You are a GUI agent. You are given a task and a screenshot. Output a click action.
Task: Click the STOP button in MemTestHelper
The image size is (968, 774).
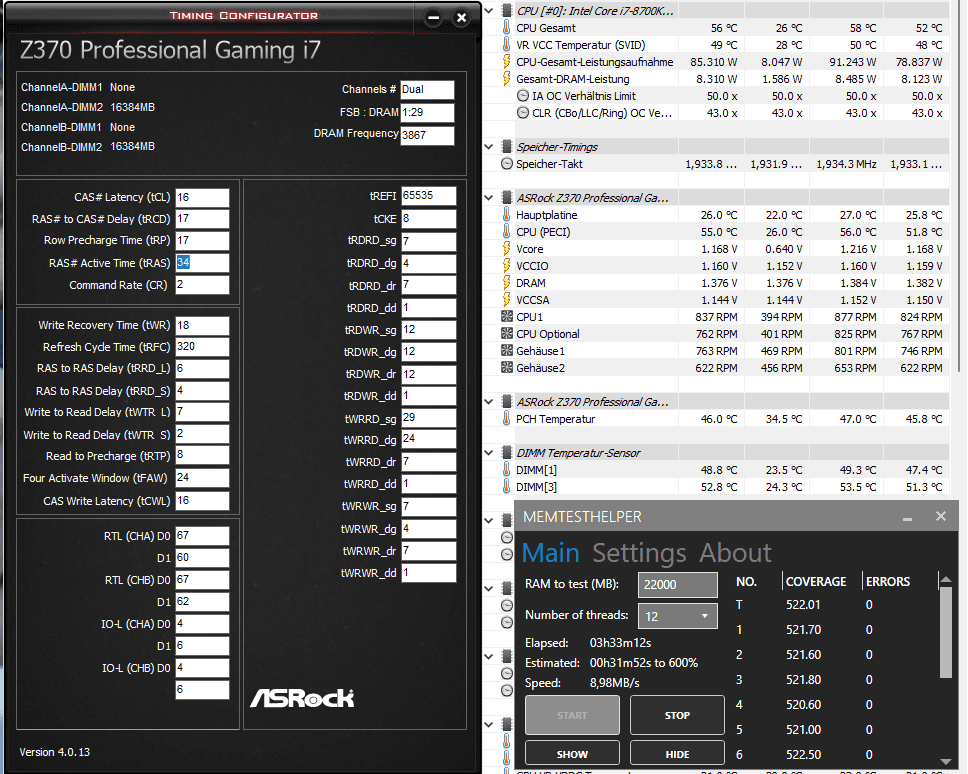click(677, 715)
